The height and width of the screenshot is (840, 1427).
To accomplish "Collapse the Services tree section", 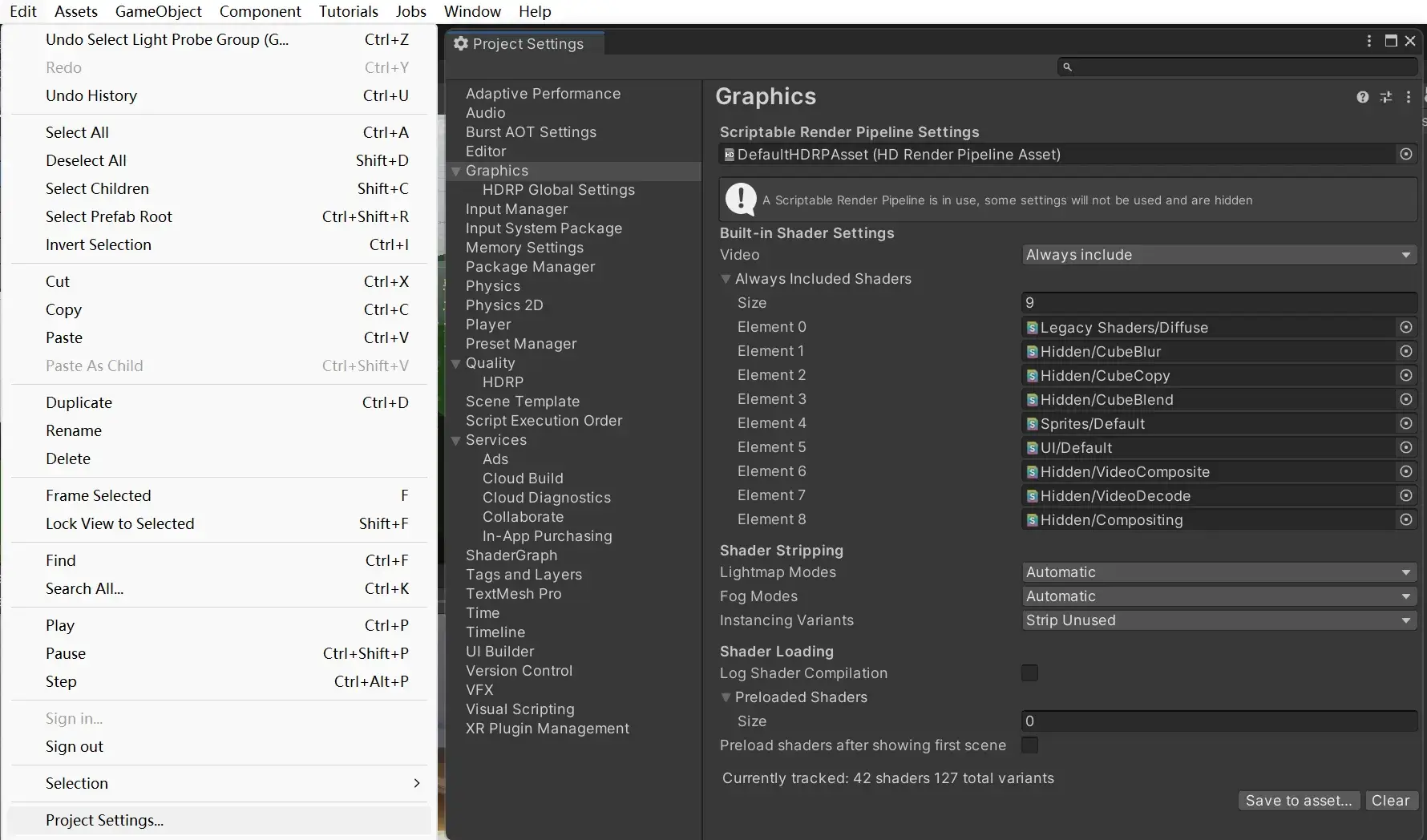I will click(x=456, y=440).
